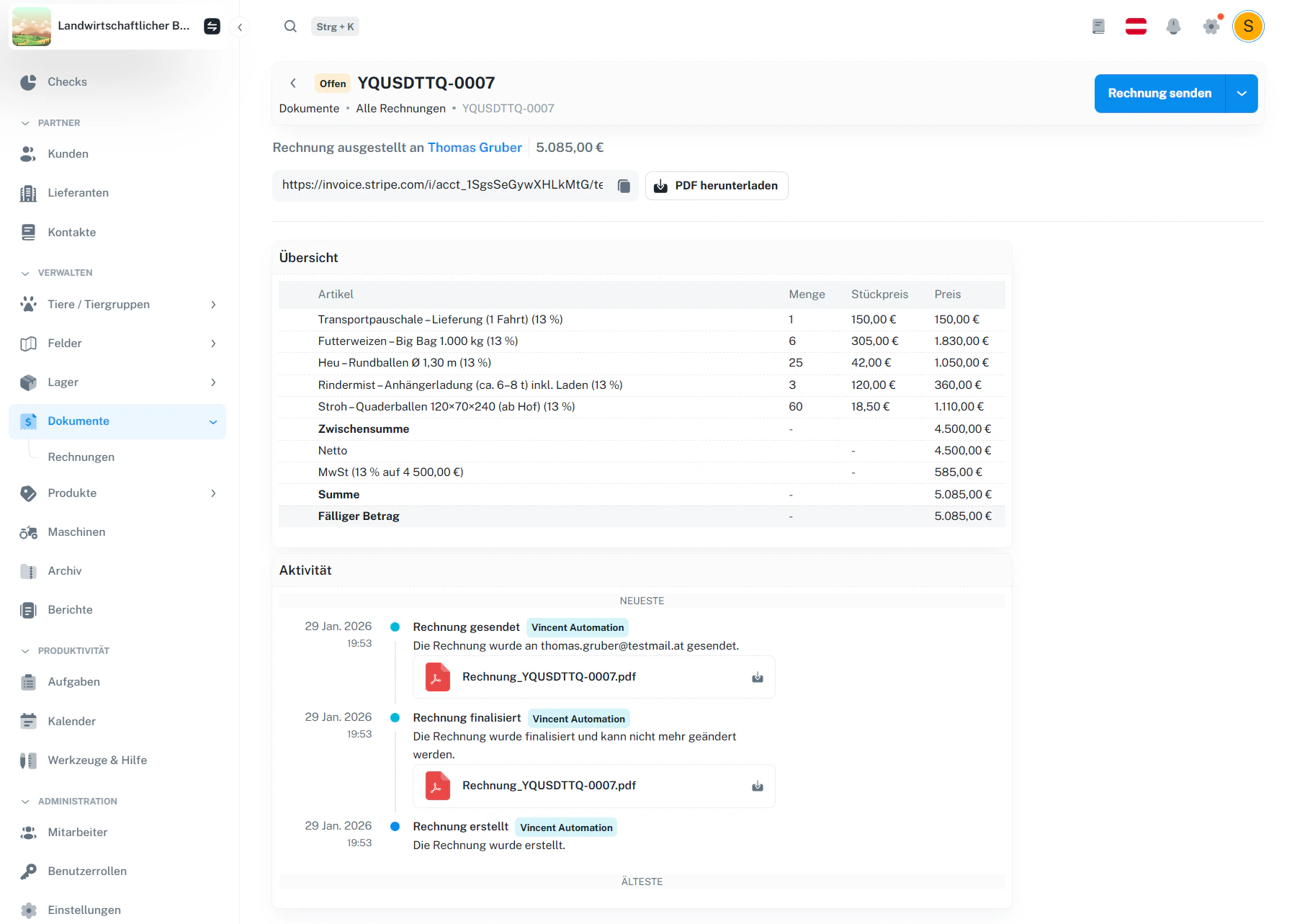Click the Mitarbeiter icon
The image size is (1292, 924).
click(28, 833)
